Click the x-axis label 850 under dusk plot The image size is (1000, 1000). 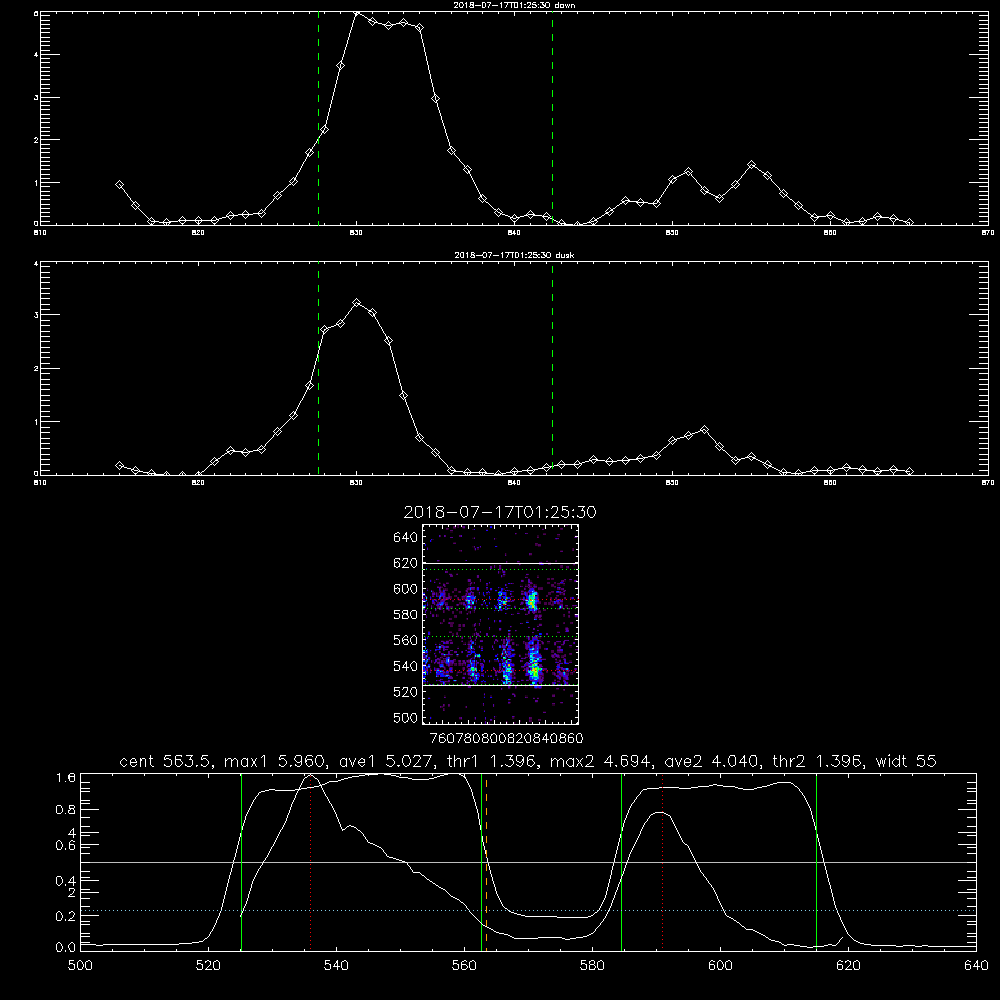tap(672, 483)
